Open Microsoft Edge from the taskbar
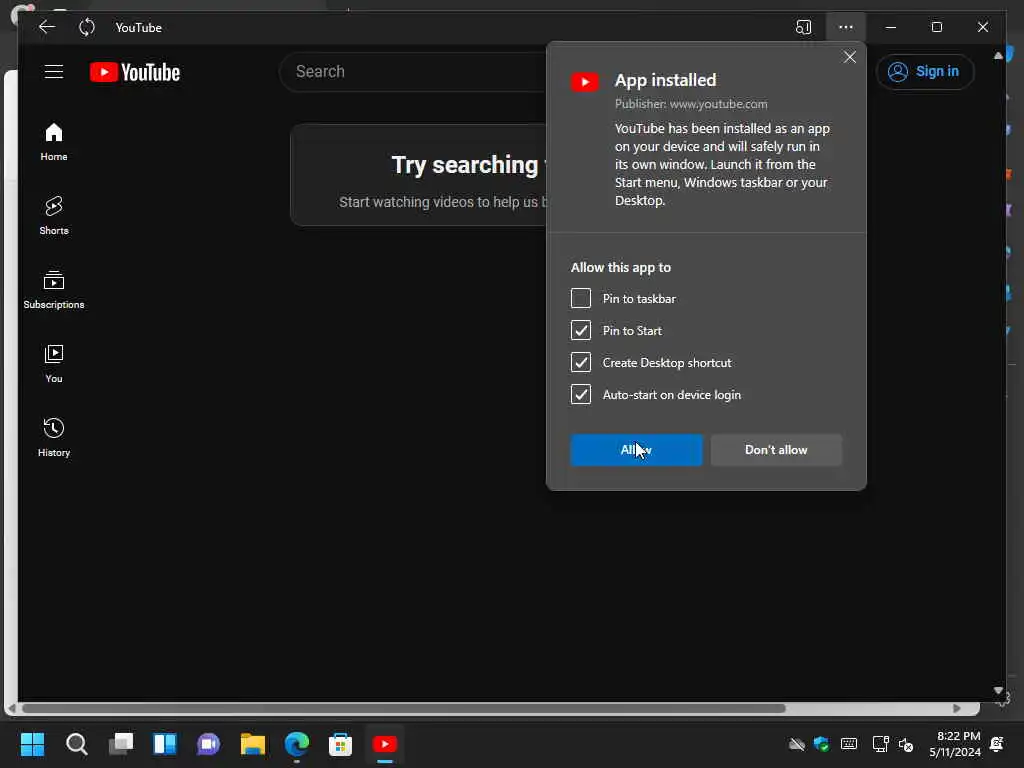 [x=296, y=744]
